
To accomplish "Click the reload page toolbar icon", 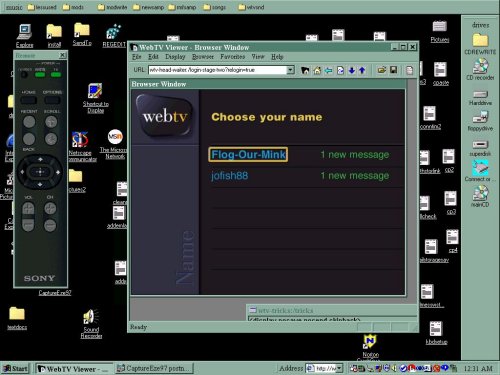I will click(340, 70).
